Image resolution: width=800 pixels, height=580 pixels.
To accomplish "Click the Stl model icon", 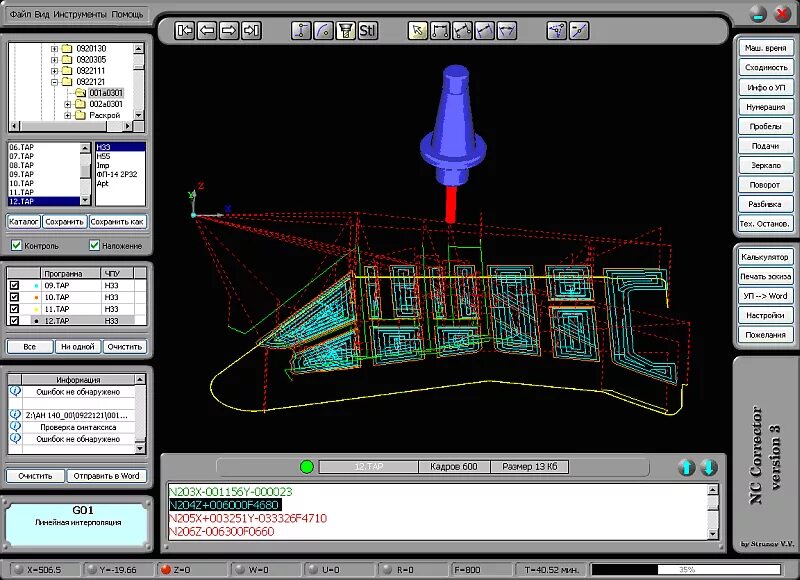I will point(368,31).
